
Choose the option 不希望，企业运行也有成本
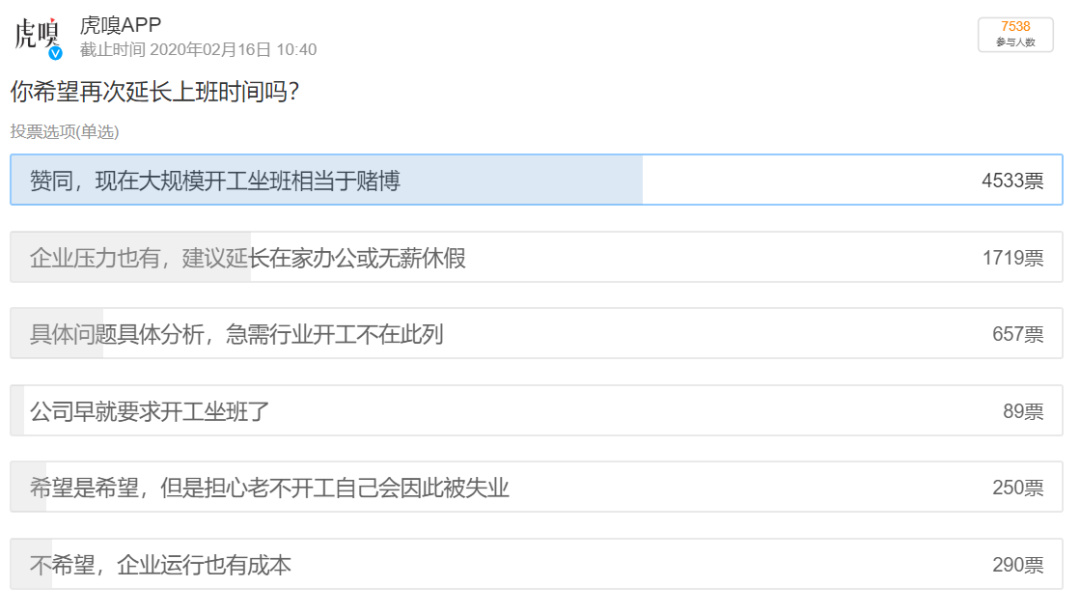click(161, 565)
